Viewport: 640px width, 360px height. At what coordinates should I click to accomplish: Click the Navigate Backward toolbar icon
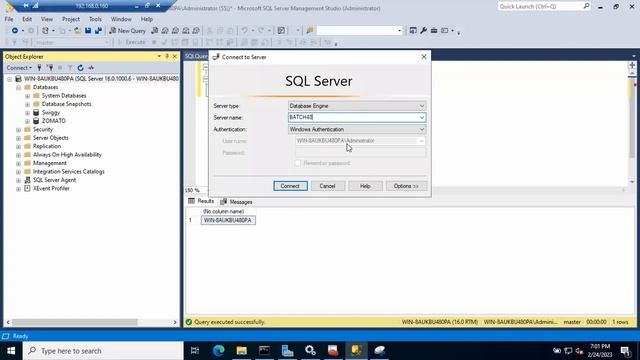coord(15,31)
